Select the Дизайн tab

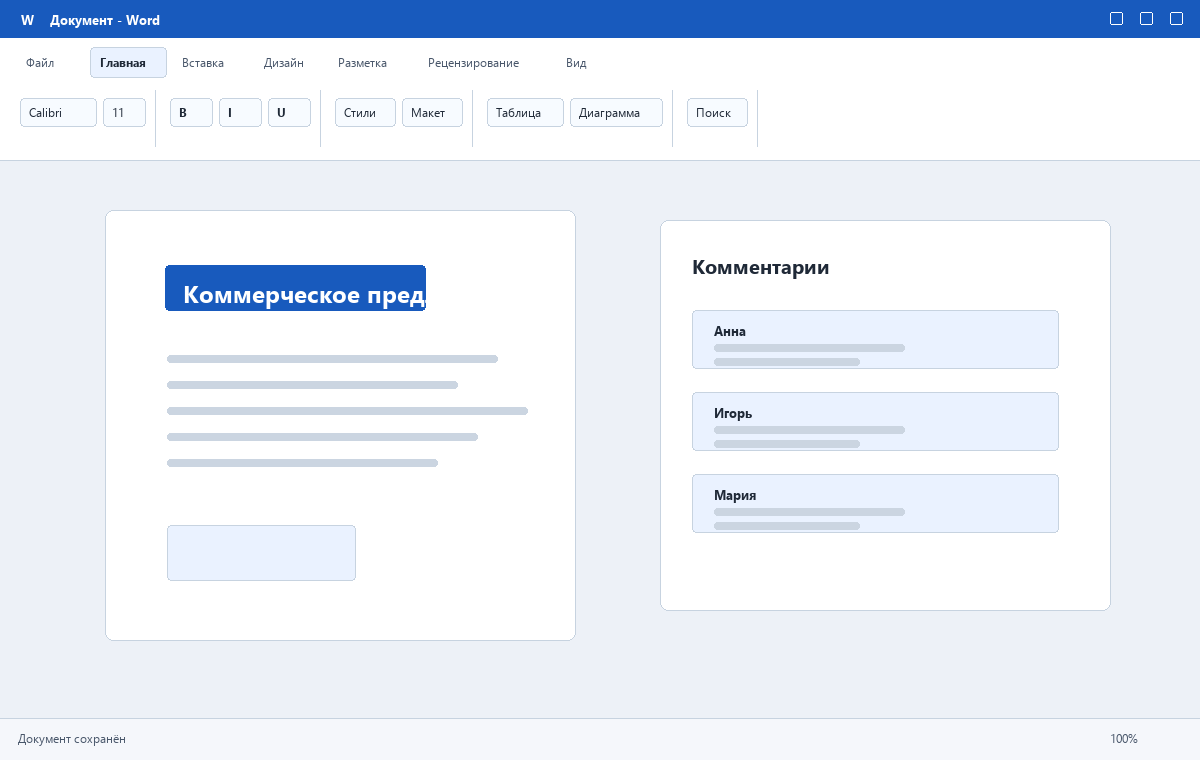tap(284, 63)
